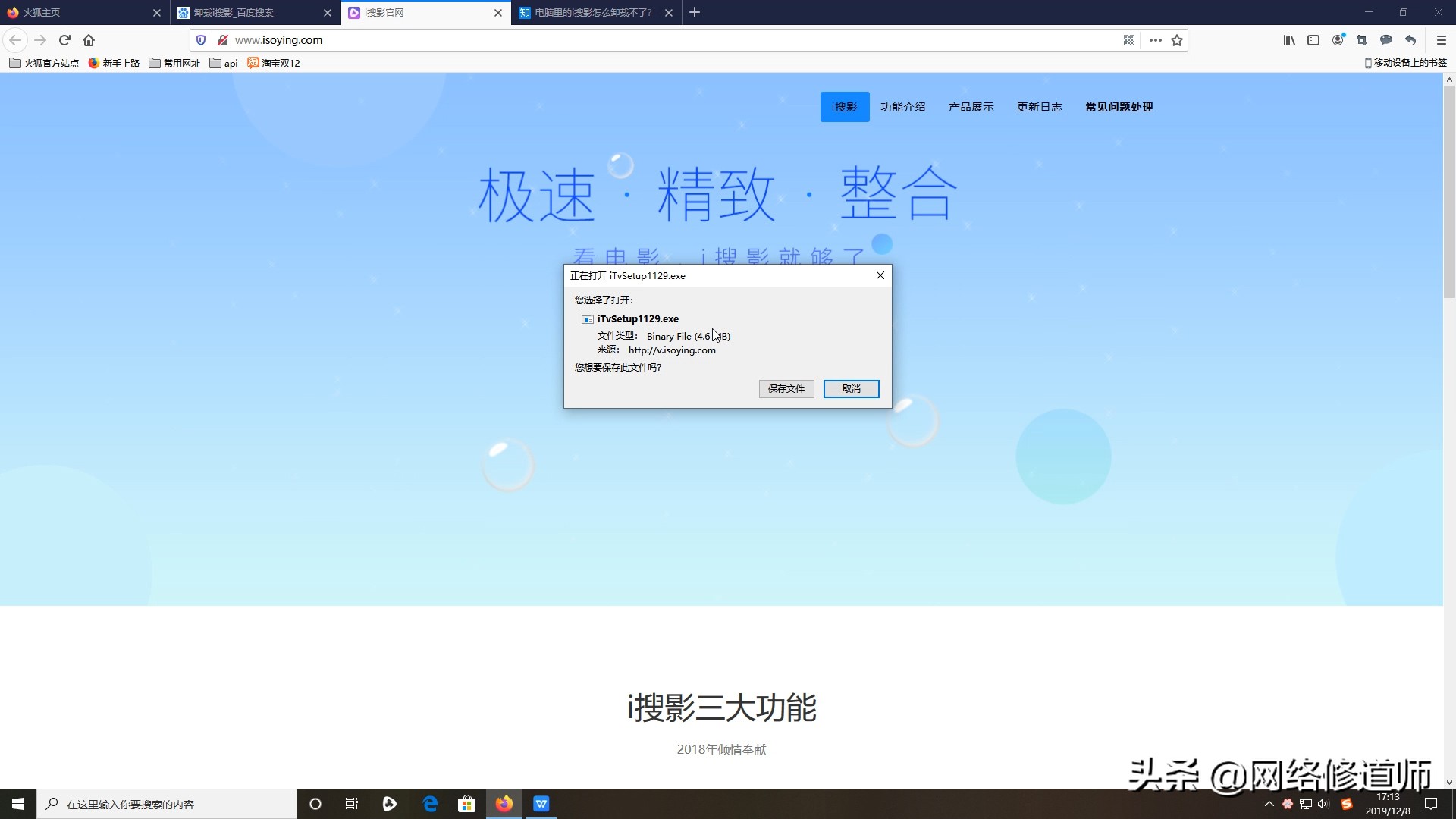Screen dimensions: 1456x819
Task: Take a screenshot with the page capture tool
Action: [1361, 40]
